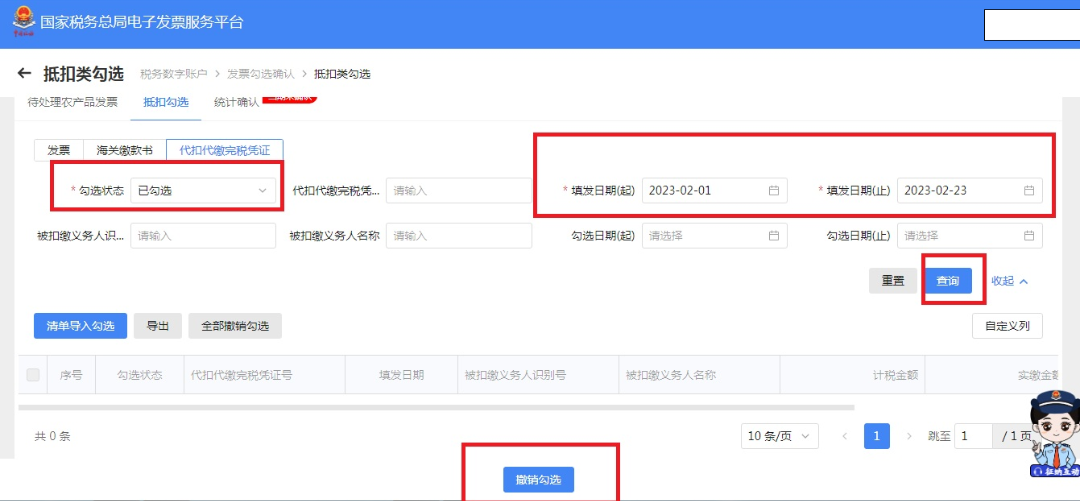Open calendar icon in 勾选日期(止) field
The width and height of the screenshot is (1080, 501).
pyautogui.click(x=1029, y=236)
